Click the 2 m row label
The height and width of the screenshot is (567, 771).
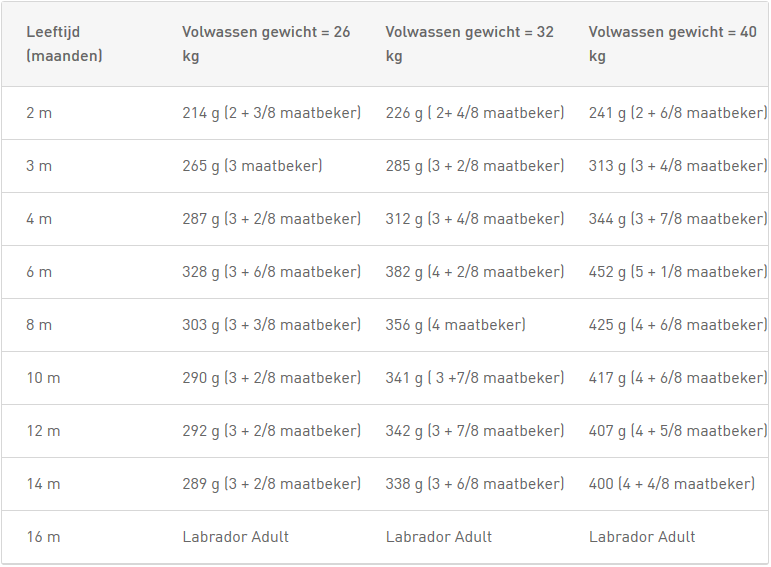pyautogui.click(x=39, y=113)
